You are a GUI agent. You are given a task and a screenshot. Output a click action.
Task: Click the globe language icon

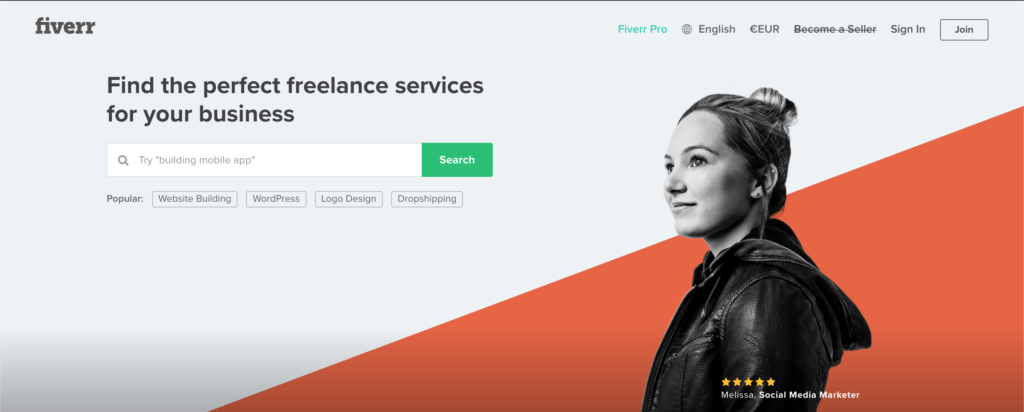(687, 29)
